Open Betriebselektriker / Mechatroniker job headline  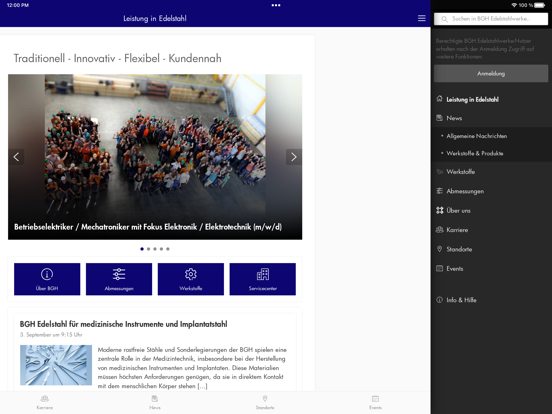point(148,227)
